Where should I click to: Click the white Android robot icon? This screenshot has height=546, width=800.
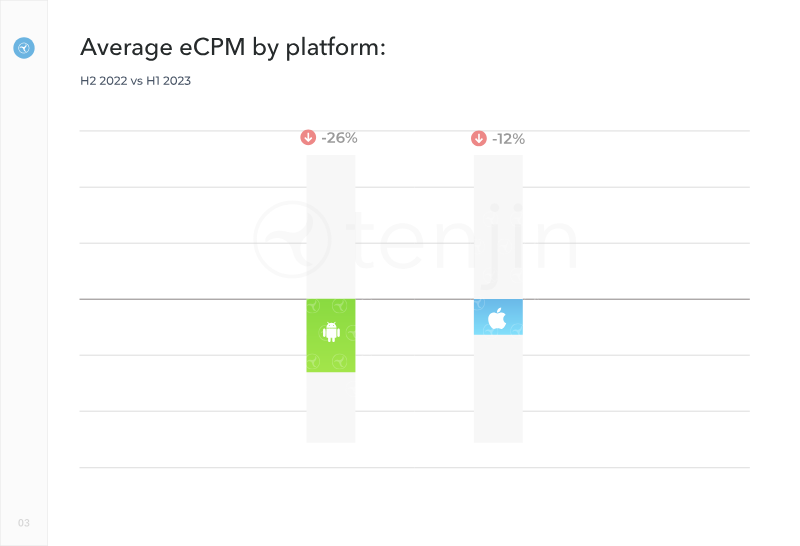(331, 332)
